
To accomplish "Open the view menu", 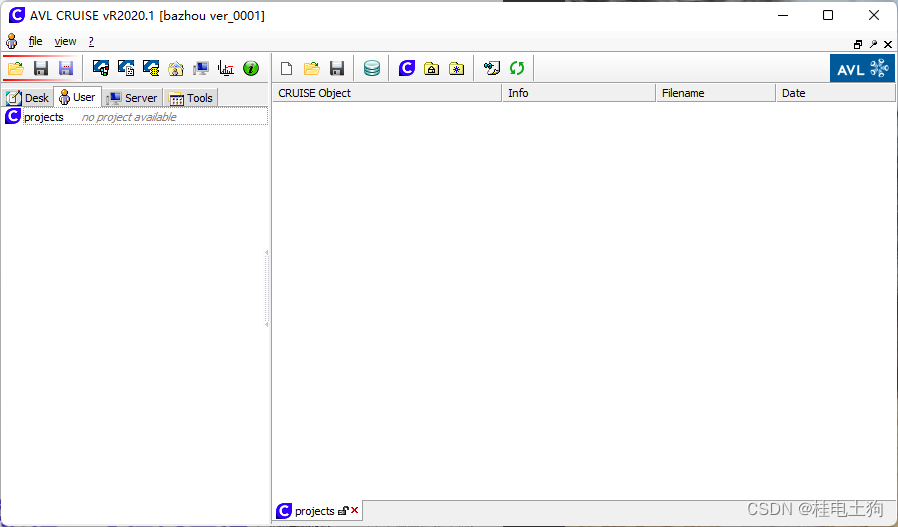I will coord(65,41).
